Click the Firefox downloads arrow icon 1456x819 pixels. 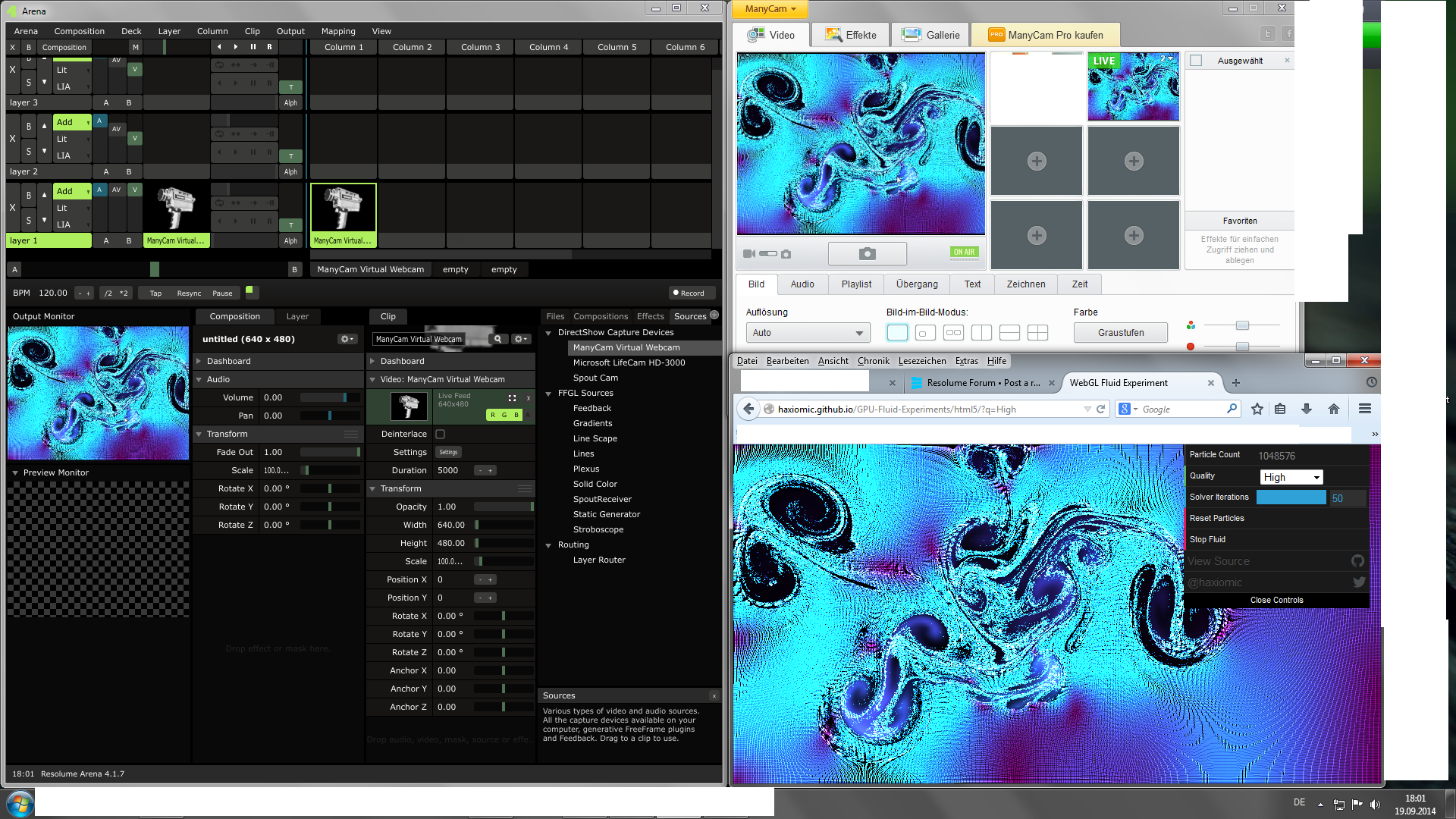tap(1307, 409)
